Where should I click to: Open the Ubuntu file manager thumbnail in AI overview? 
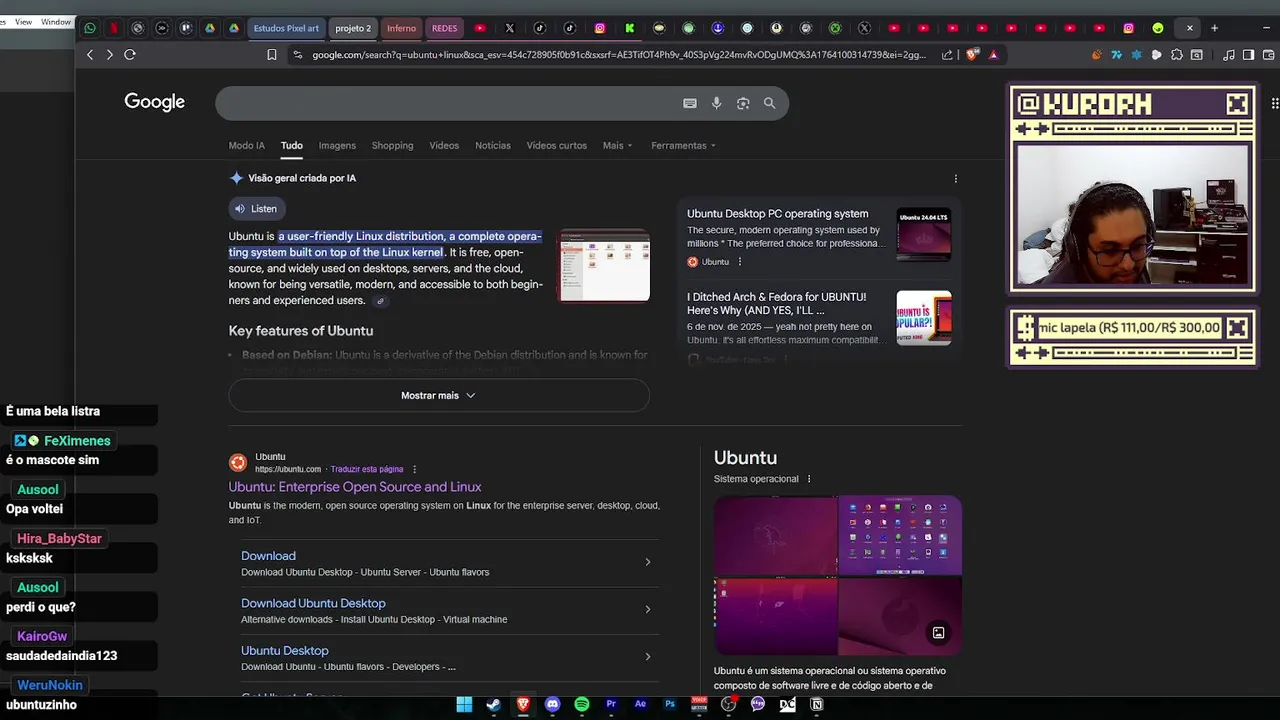click(x=605, y=266)
